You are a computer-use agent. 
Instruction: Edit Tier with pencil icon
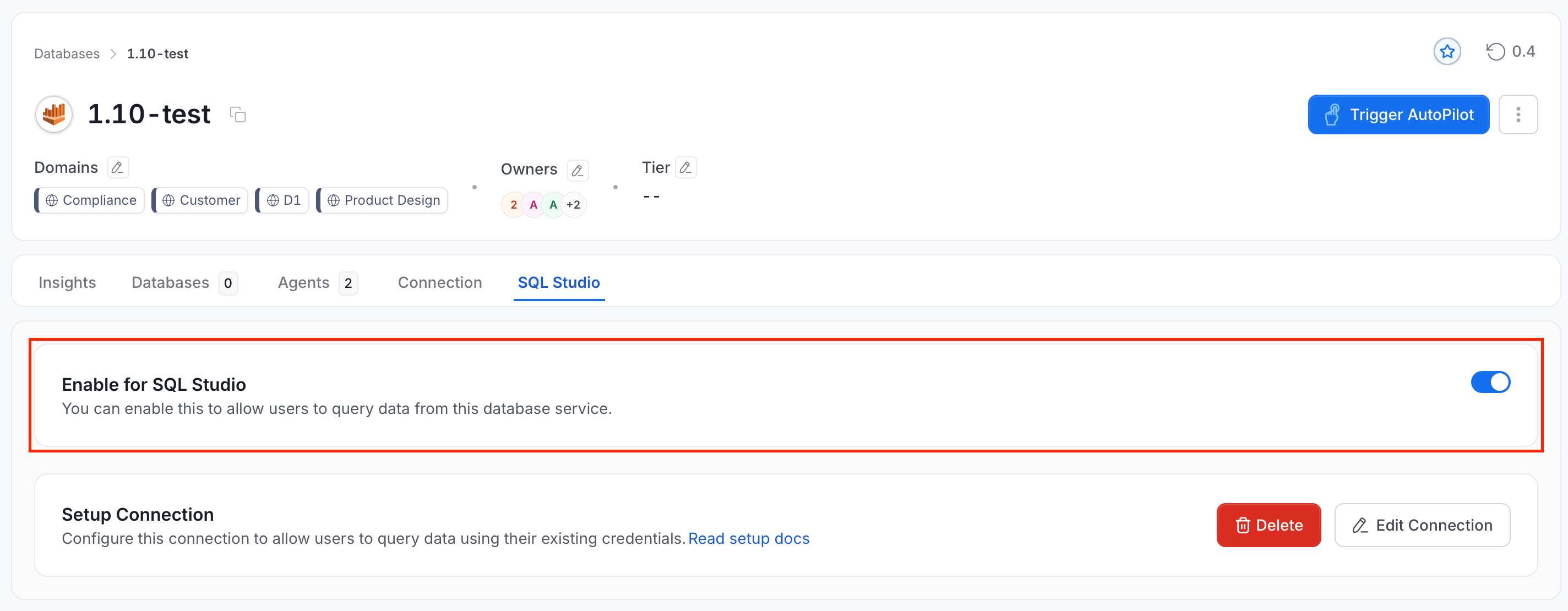[x=685, y=167]
